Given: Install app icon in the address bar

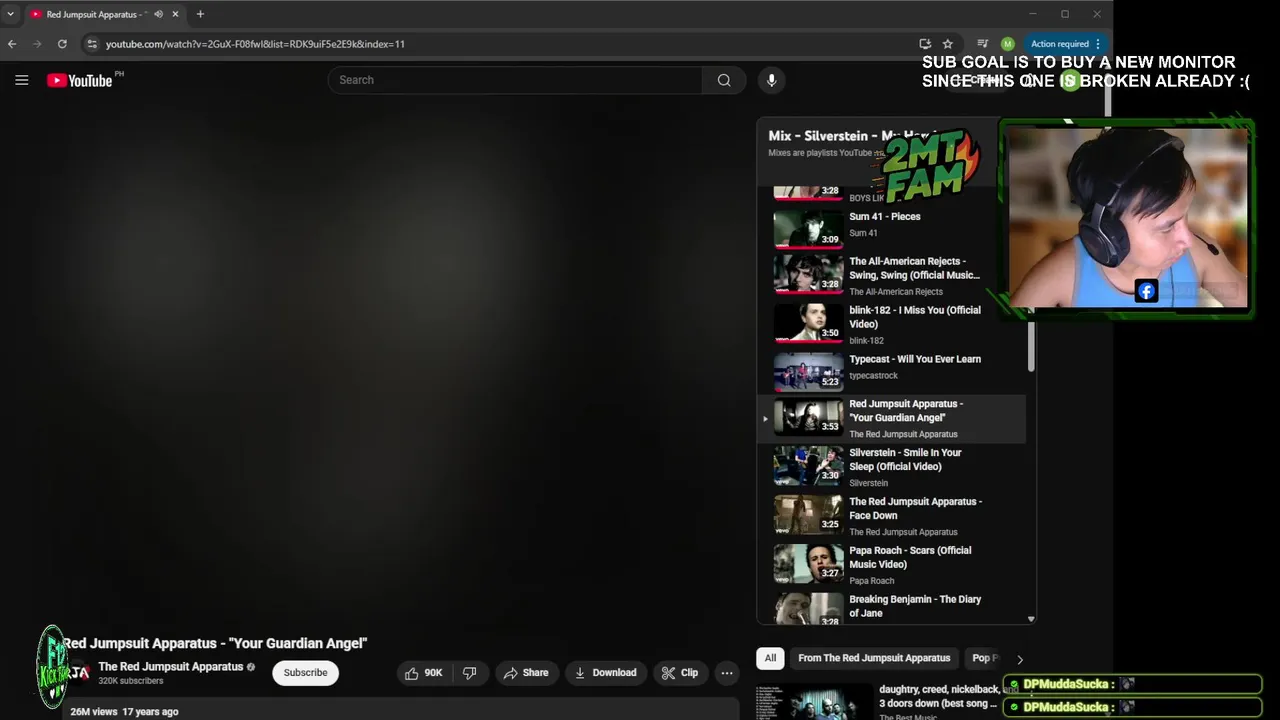Looking at the screenshot, I should pyautogui.click(x=925, y=44).
